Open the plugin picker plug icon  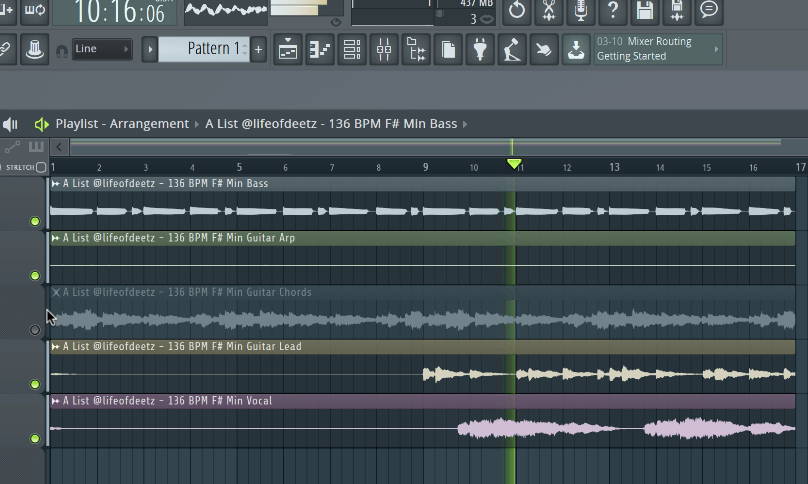(x=480, y=50)
